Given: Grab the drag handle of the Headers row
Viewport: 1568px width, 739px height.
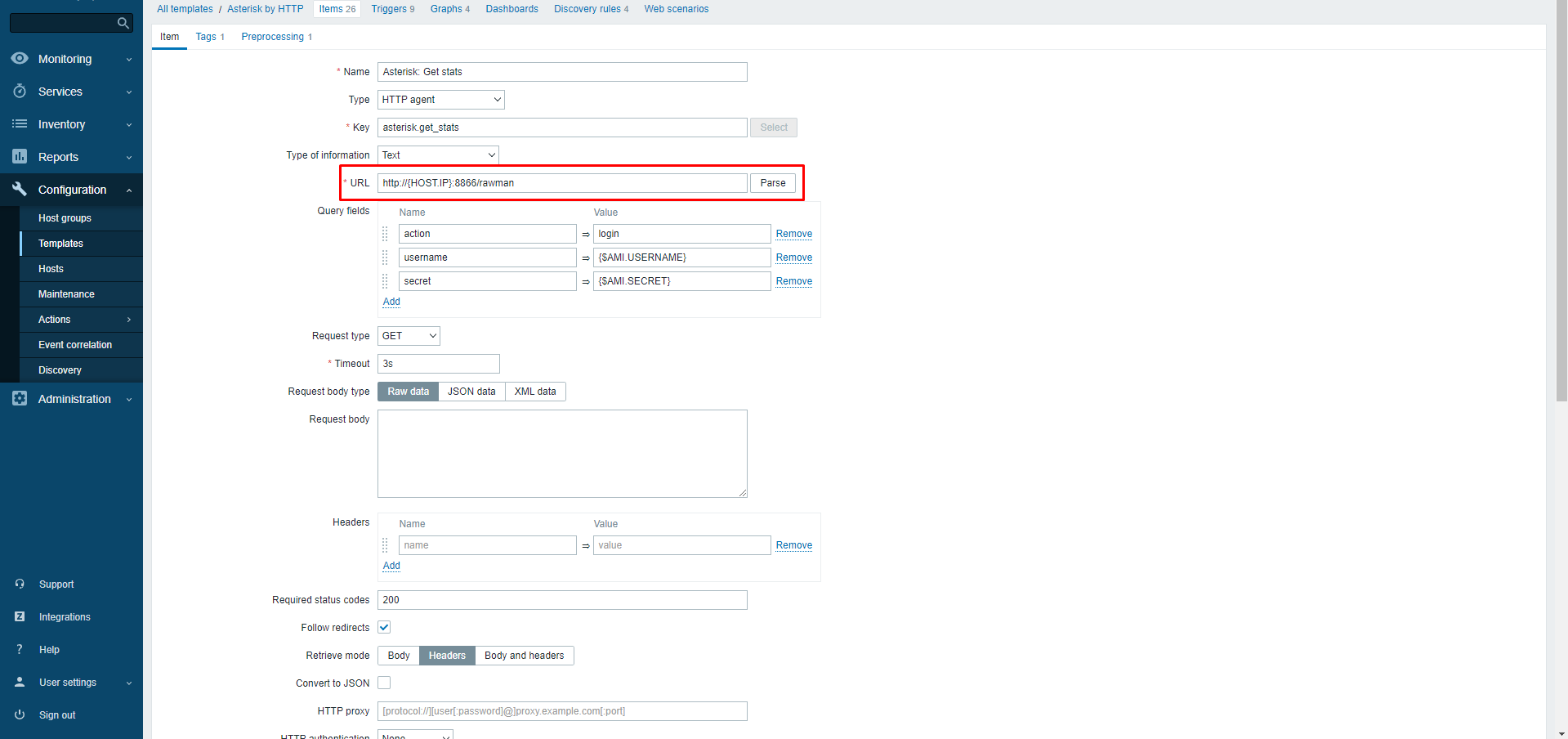Looking at the screenshot, I should click(385, 545).
